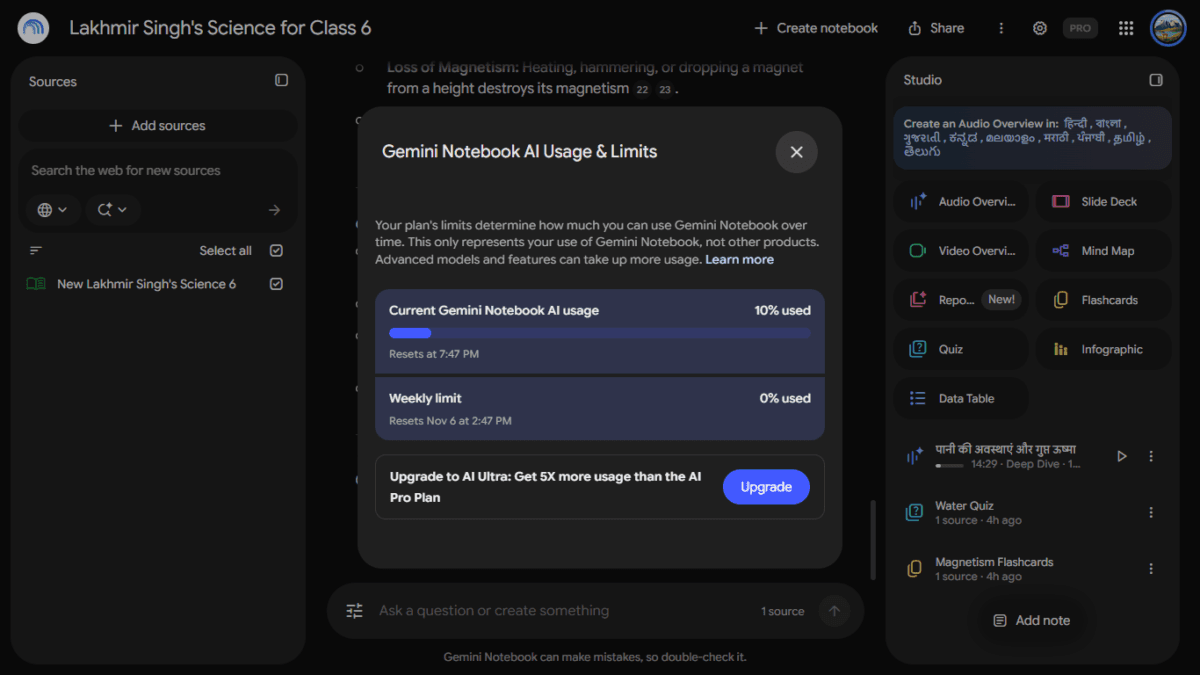Toggle the Select all checkbox
Image resolution: width=1200 pixels, height=675 pixels.
click(277, 251)
